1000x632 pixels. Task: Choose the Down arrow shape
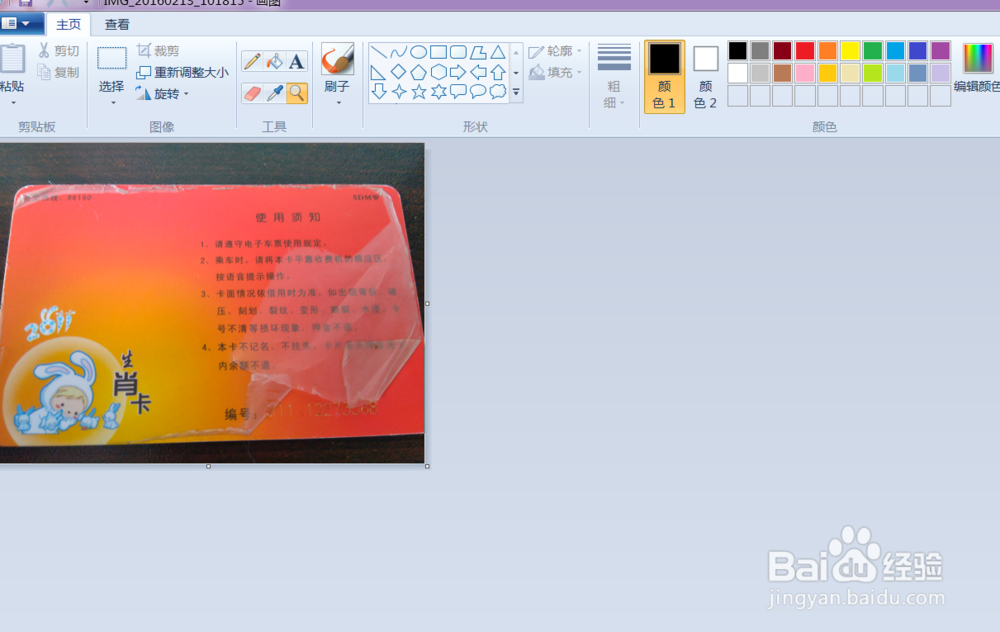coord(378,92)
